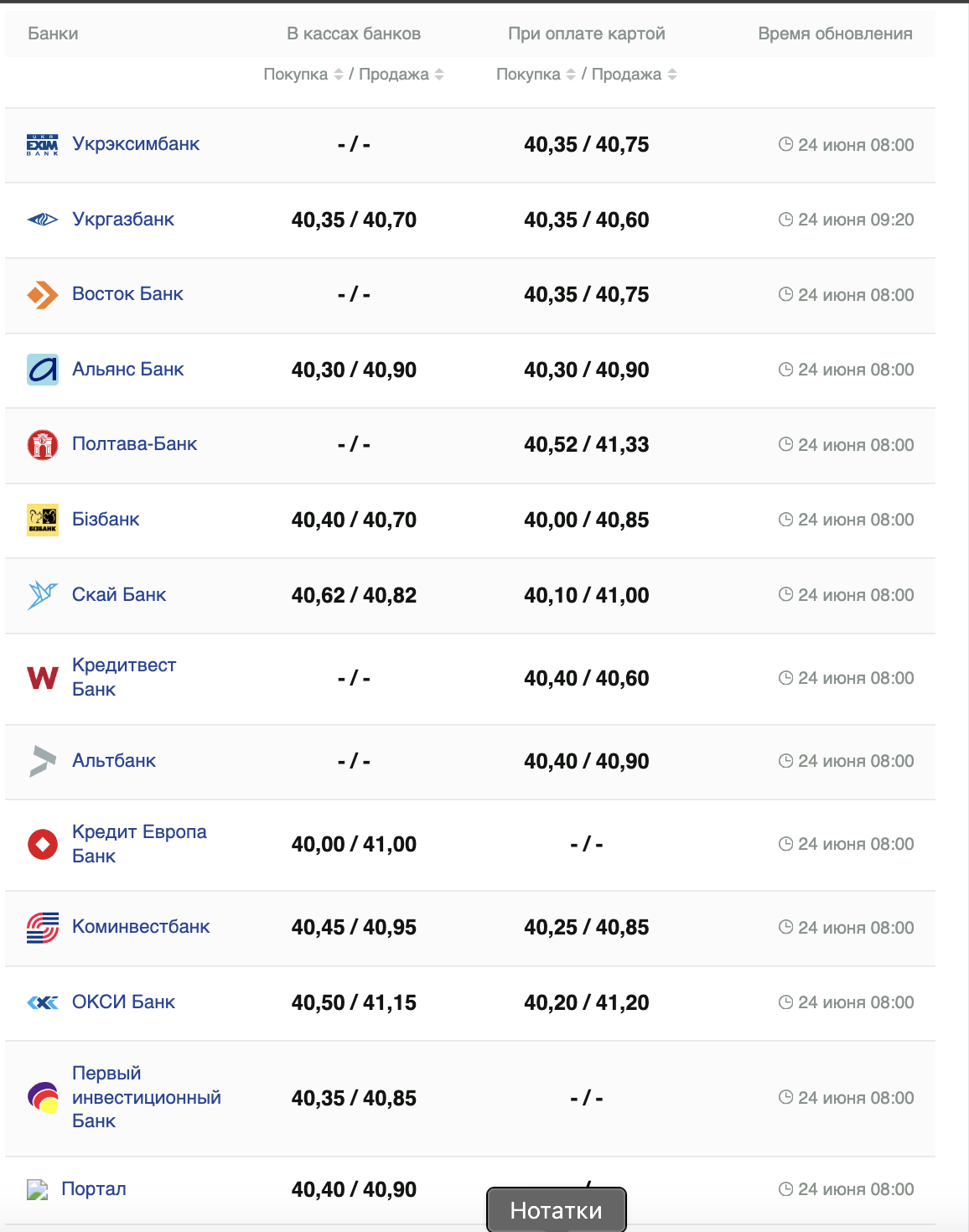Screen dimensions: 969x1232
Task: Click the Альянс Банк logo icon
Action: (x=43, y=370)
